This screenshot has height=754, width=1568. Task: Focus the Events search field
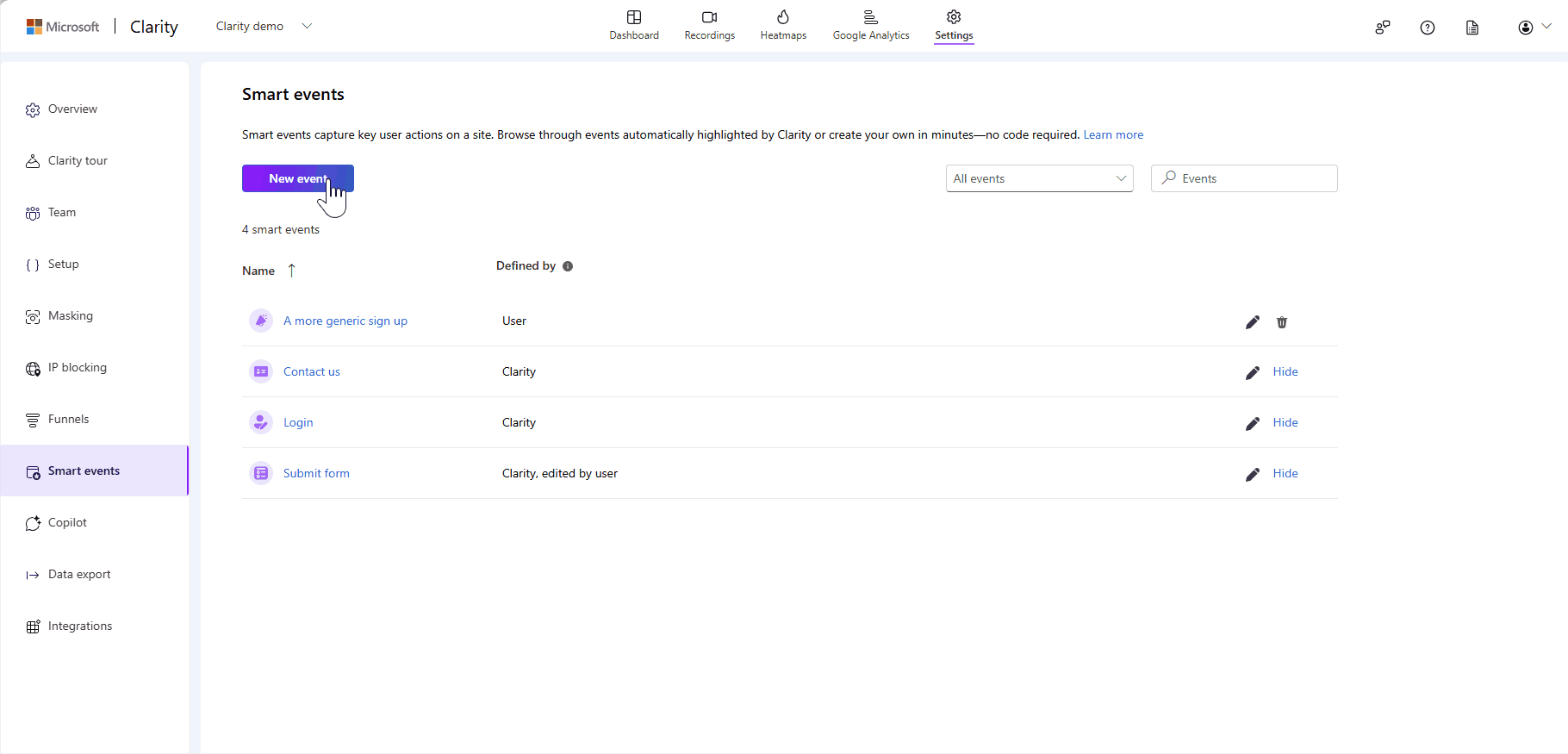coord(1244,178)
